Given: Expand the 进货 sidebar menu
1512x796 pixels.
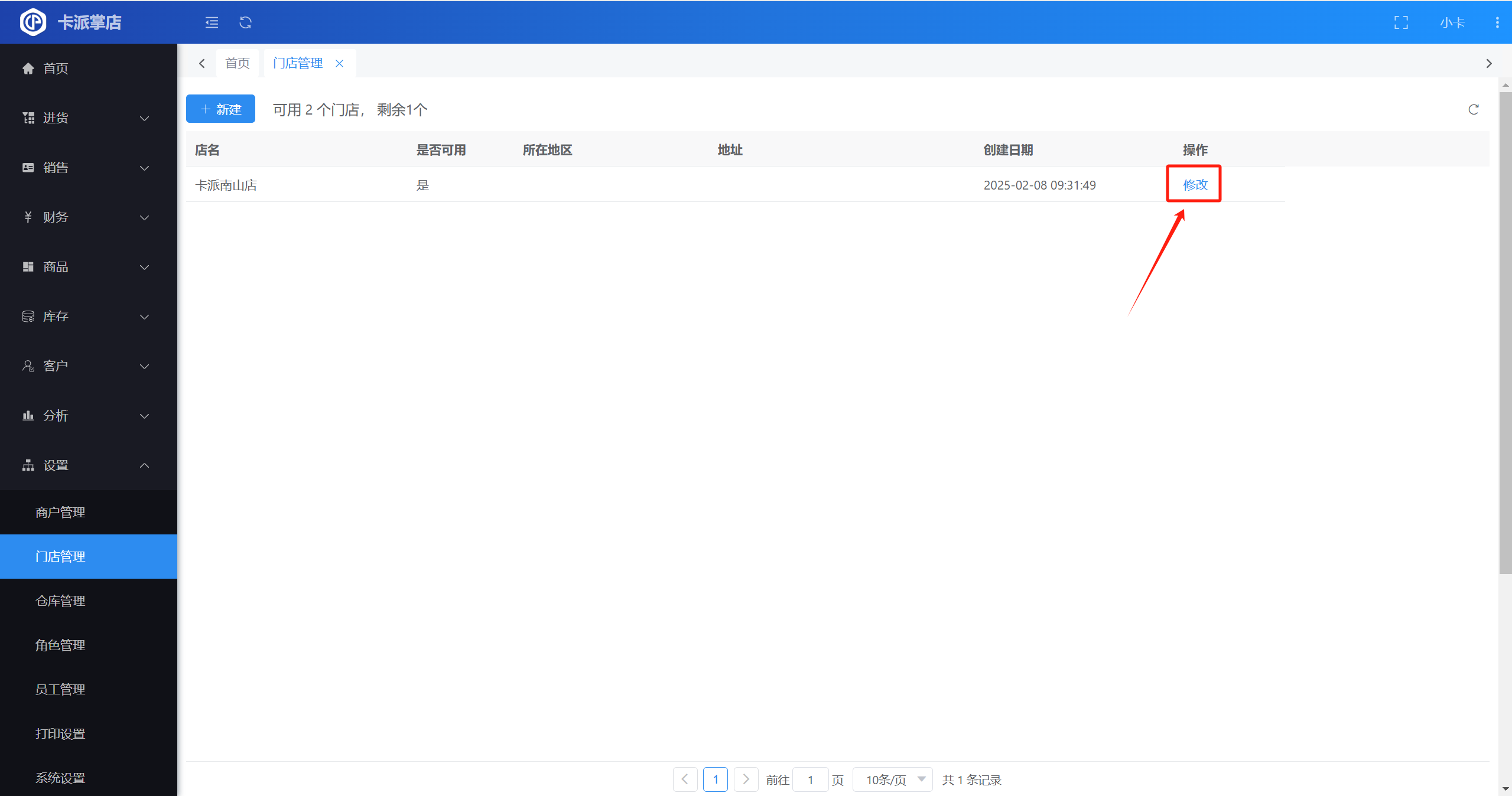Looking at the screenshot, I should [89, 118].
